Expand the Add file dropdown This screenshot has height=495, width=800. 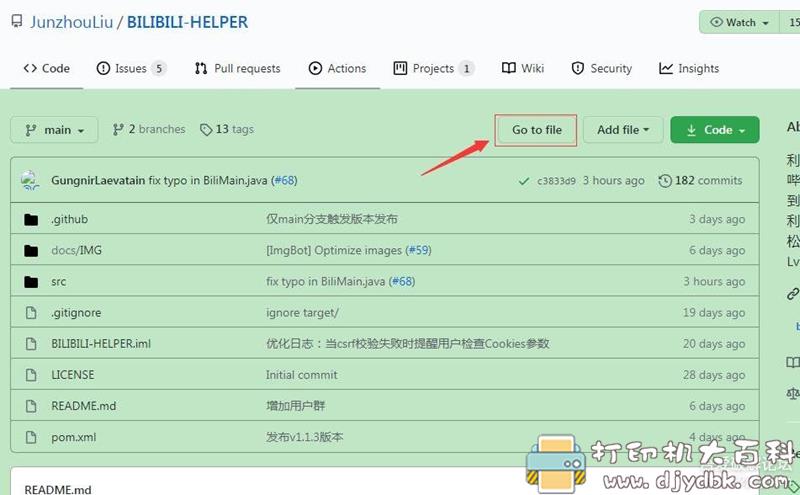click(x=623, y=130)
